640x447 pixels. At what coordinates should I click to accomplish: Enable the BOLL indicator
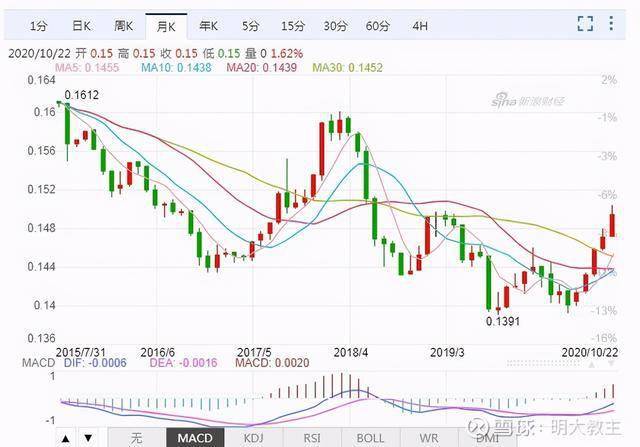click(370, 438)
